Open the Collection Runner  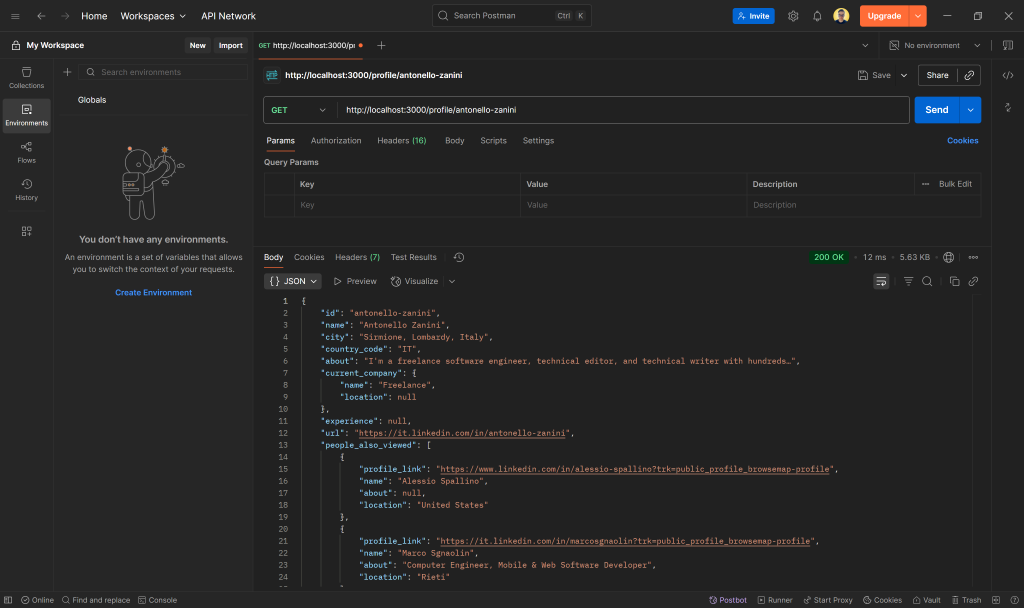[x=775, y=599]
